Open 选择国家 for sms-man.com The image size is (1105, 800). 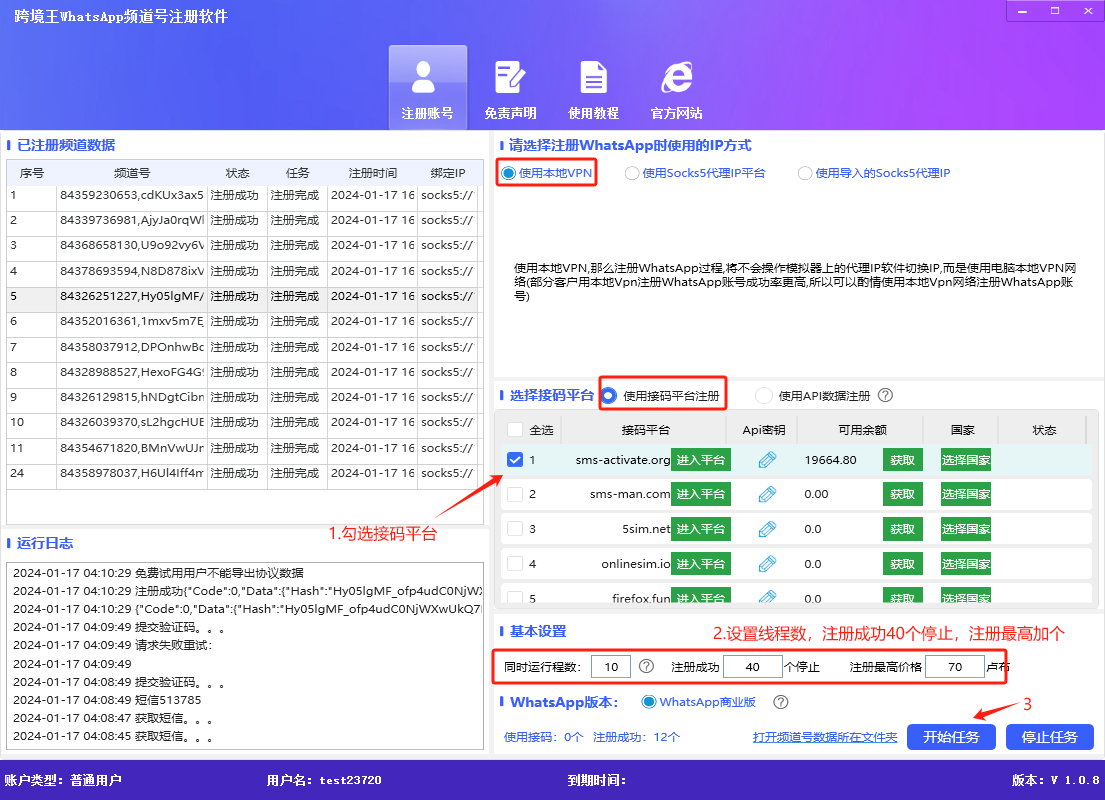[965, 494]
